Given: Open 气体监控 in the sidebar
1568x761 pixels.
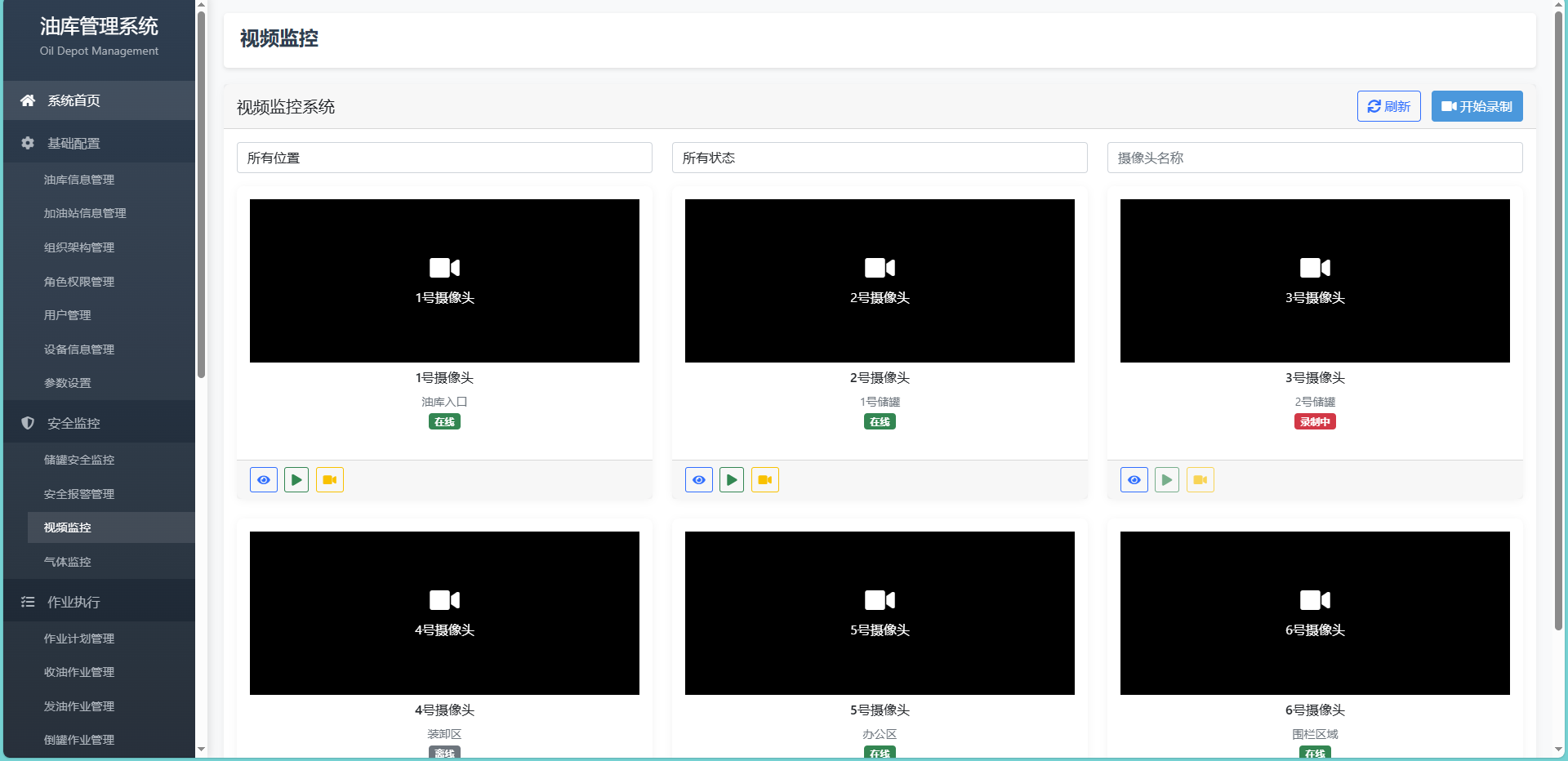Looking at the screenshot, I should click(x=68, y=562).
